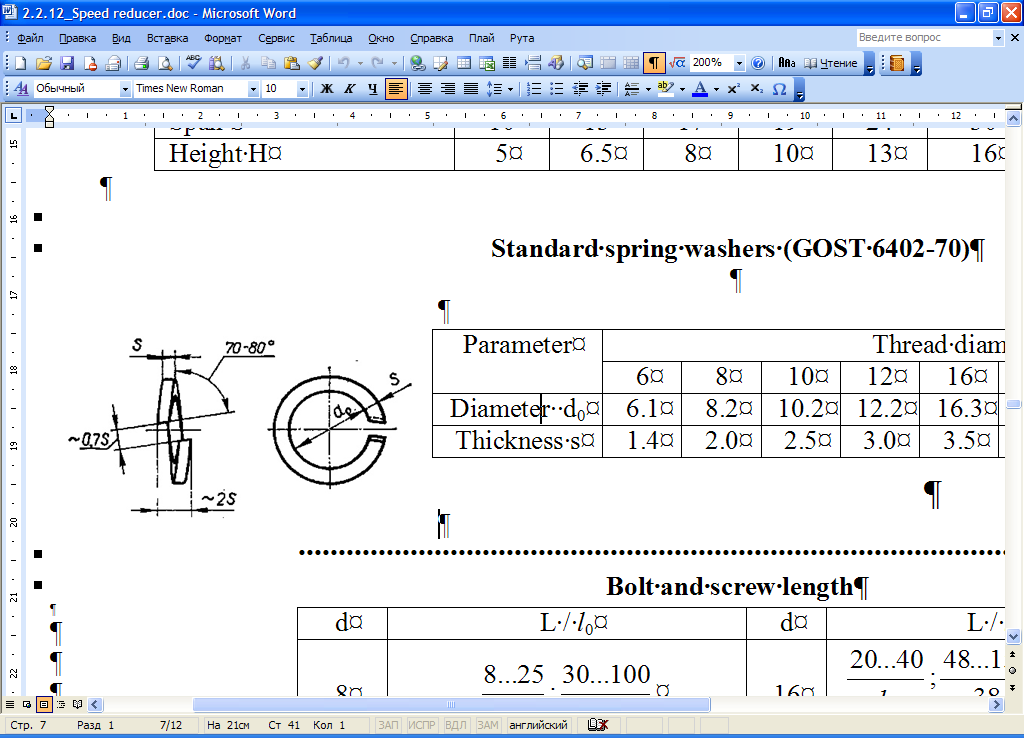This screenshot has height=738, width=1024.
Task: Open the Таблица menu
Action: (x=331, y=38)
